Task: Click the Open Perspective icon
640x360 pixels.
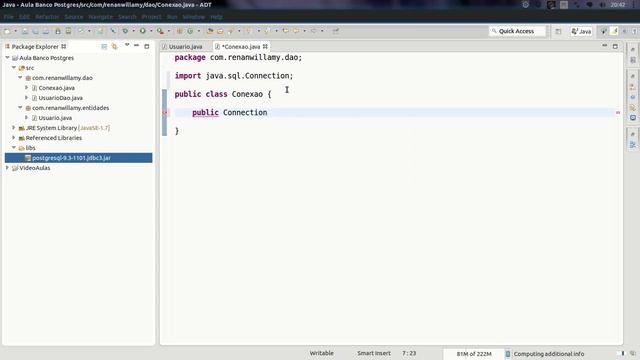Action: click(558, 31)
